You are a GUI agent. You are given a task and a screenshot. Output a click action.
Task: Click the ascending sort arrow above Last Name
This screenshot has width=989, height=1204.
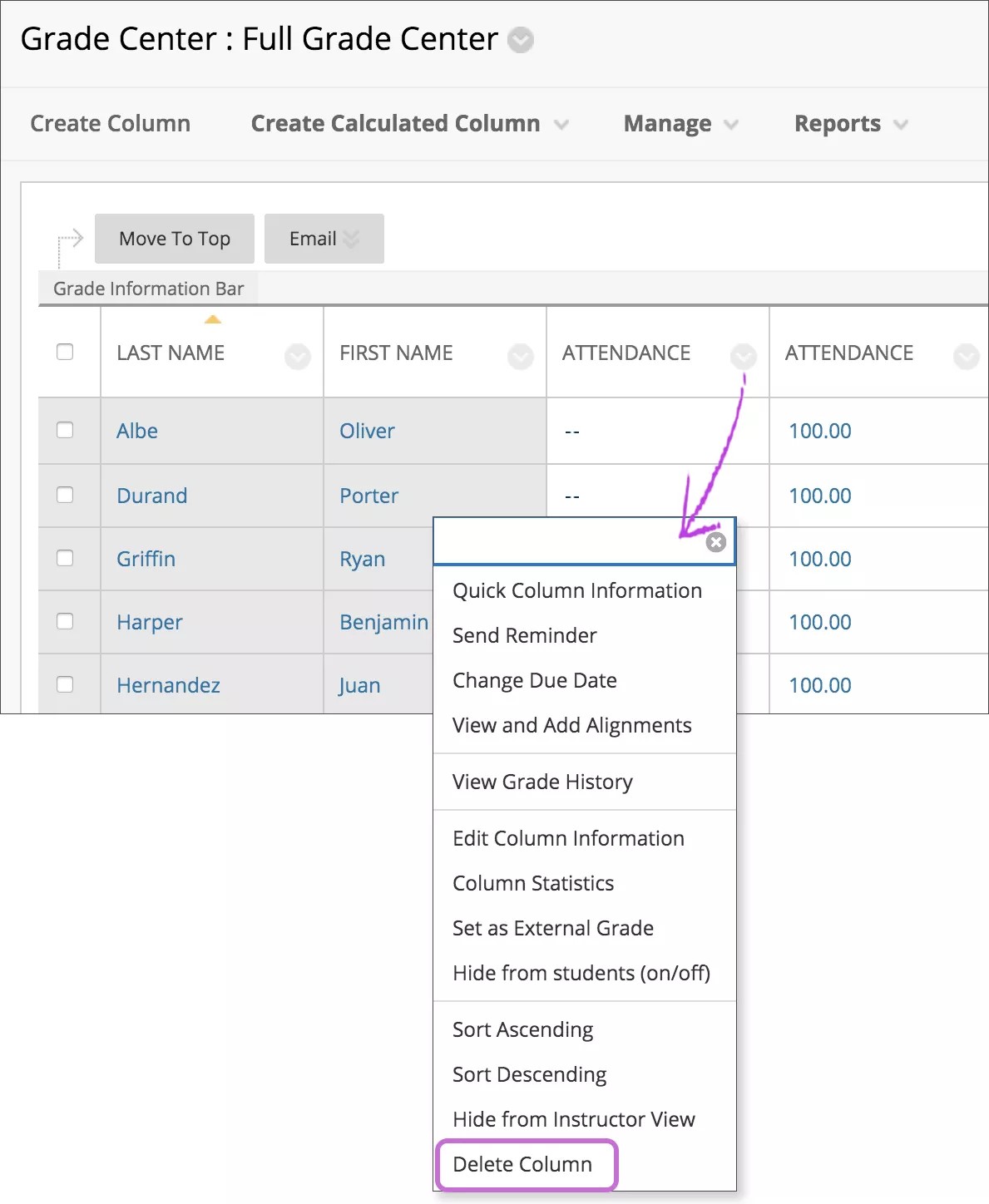pyautogui.click(x=214, y=319)
